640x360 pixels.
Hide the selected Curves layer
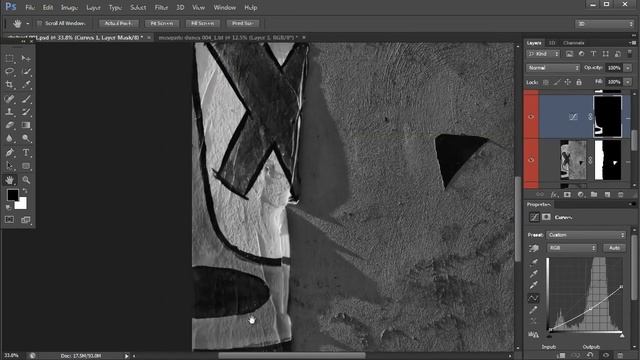click(x=531, y=117)
